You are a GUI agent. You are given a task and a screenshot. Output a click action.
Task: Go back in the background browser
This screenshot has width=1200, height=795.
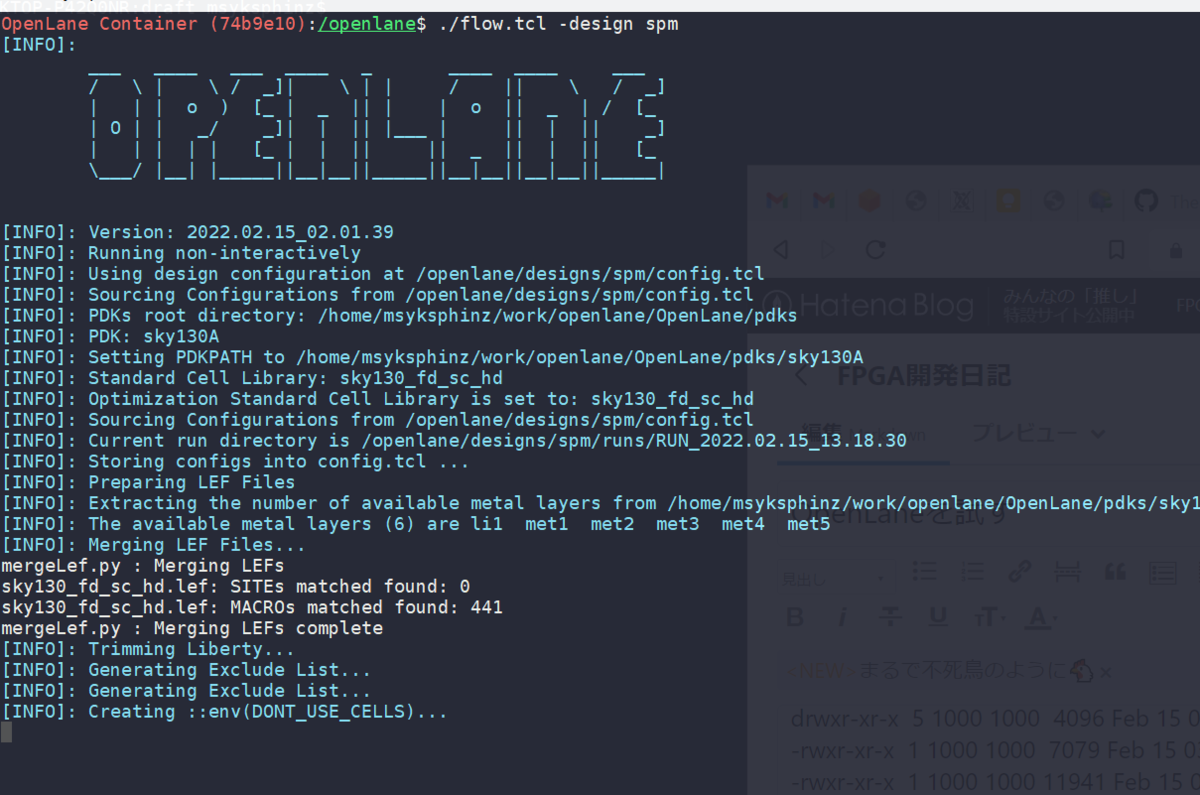pos(782,249)
